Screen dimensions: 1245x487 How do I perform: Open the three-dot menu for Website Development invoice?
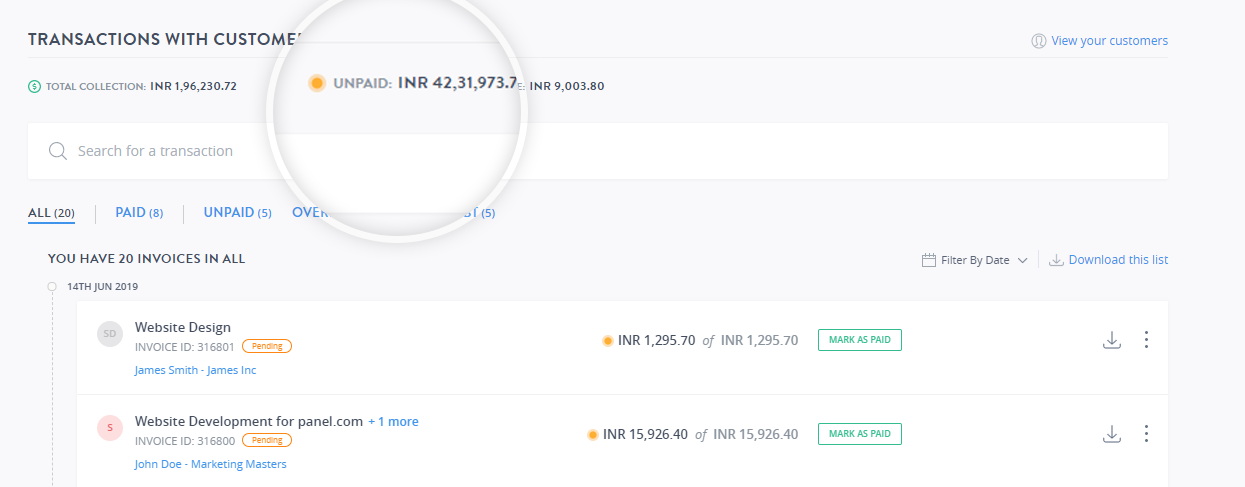tap(1146, 434)
